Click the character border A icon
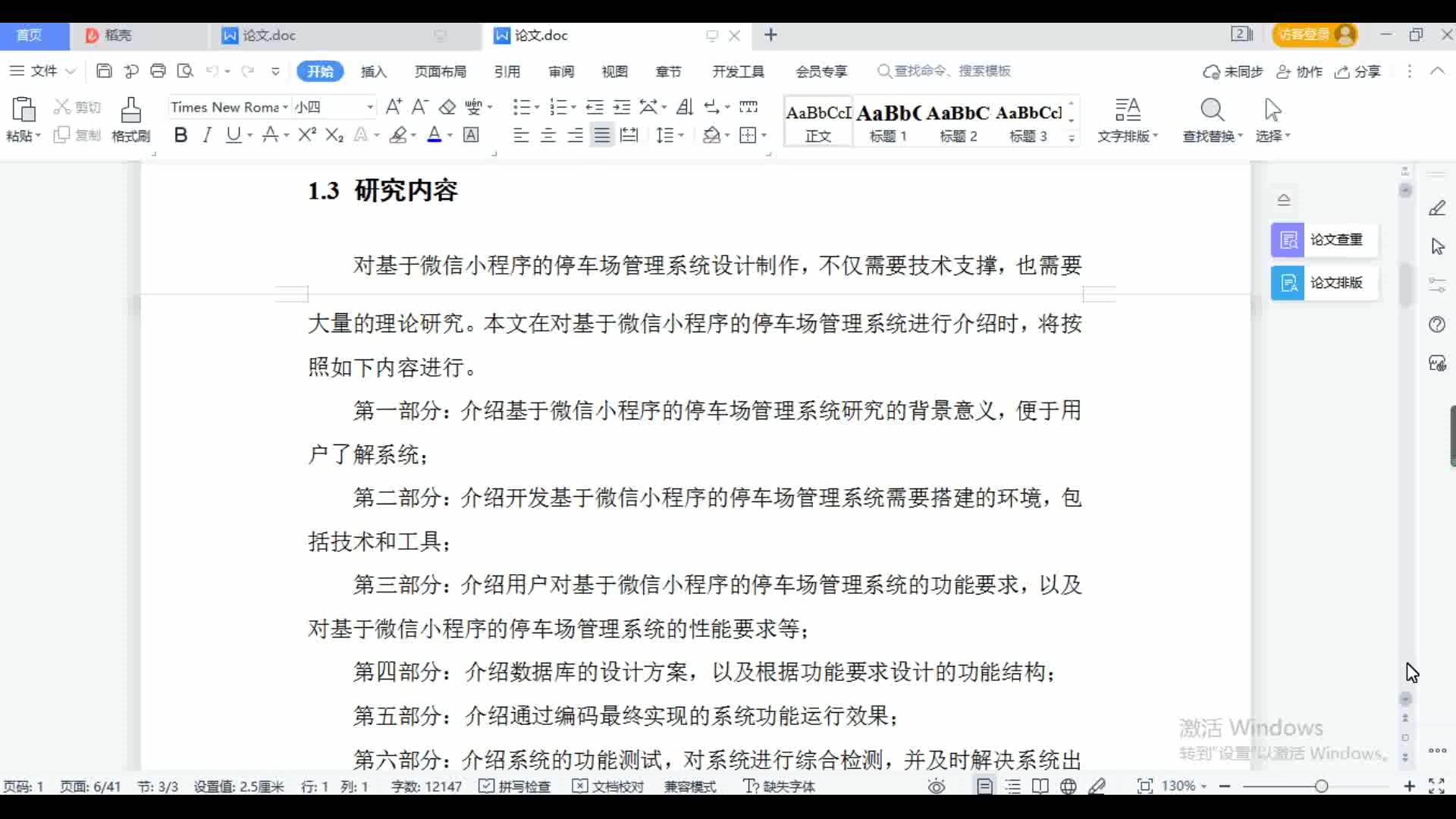This screenshot has width=1456, height=819. pos(471,135)
